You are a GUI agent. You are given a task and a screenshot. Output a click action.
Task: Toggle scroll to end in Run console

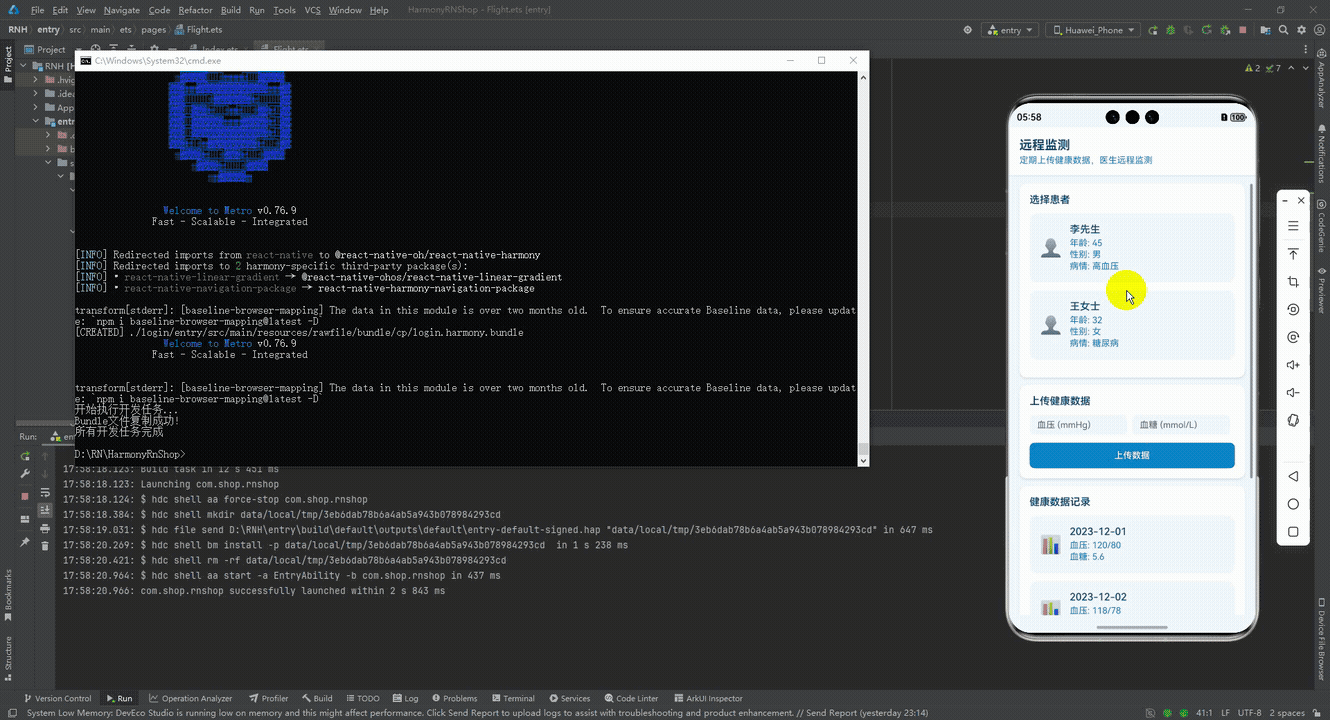(x=45, y=510)
